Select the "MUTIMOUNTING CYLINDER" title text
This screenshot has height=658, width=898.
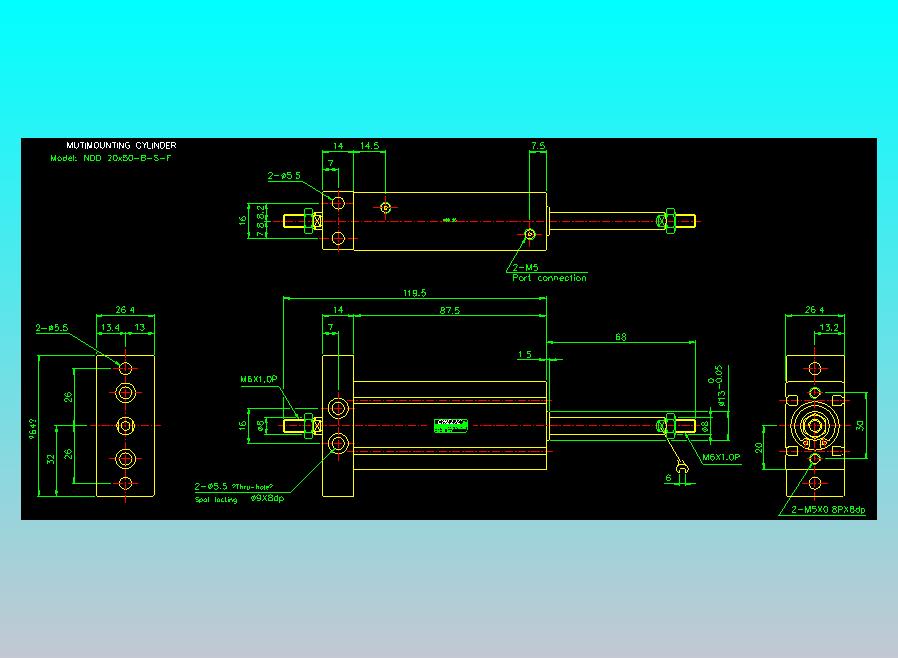tap(121, 145)
